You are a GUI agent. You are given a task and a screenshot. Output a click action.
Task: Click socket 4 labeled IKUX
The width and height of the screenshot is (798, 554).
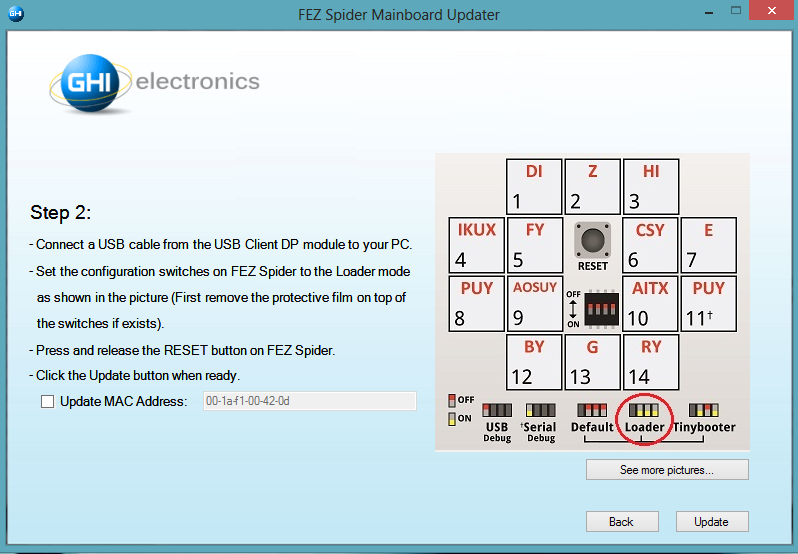tap(476, 245)
